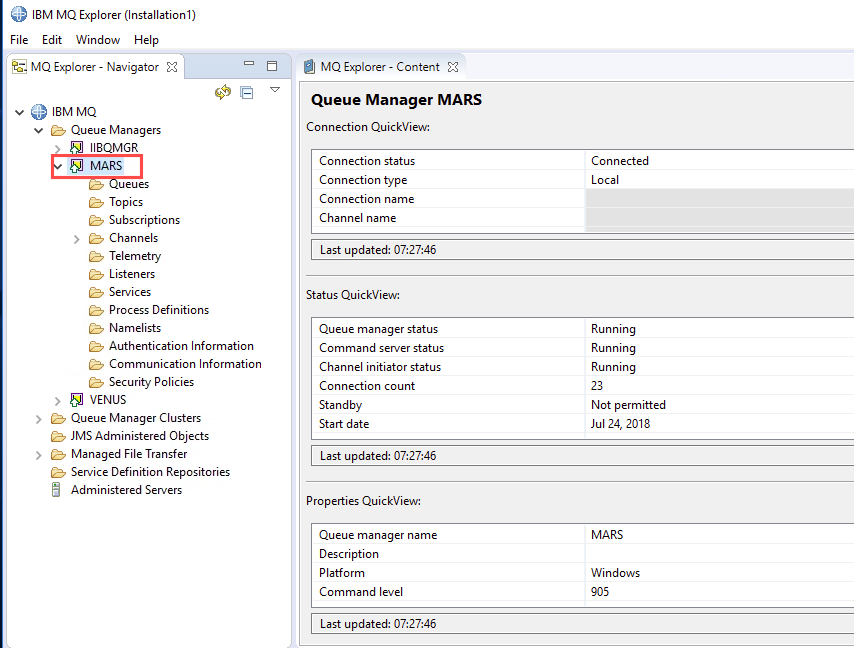Image resolution: width=854 pixels, height=648 pixels.
Task: Select Administered Servers label in tree
Action: point(126,490)
